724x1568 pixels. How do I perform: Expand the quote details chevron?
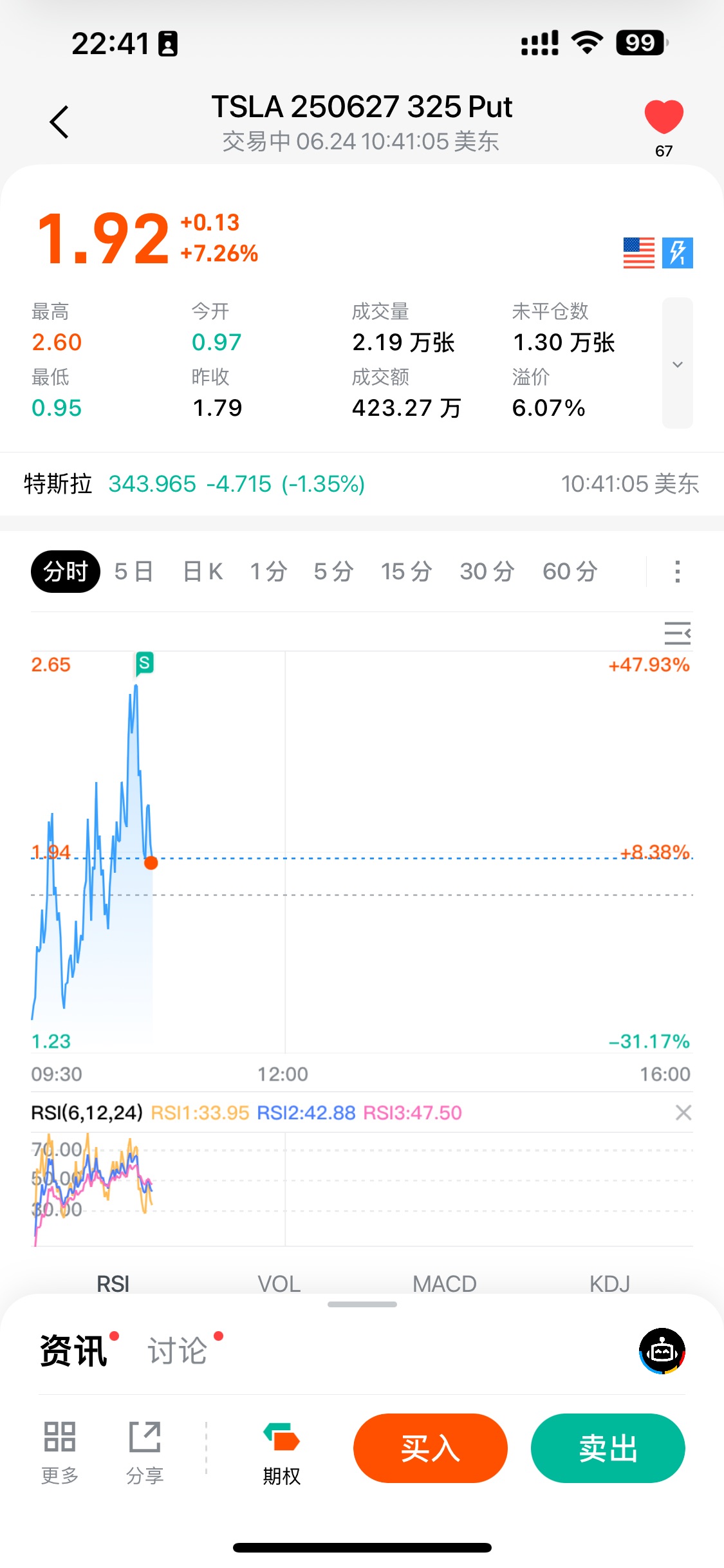click(677, 364)
